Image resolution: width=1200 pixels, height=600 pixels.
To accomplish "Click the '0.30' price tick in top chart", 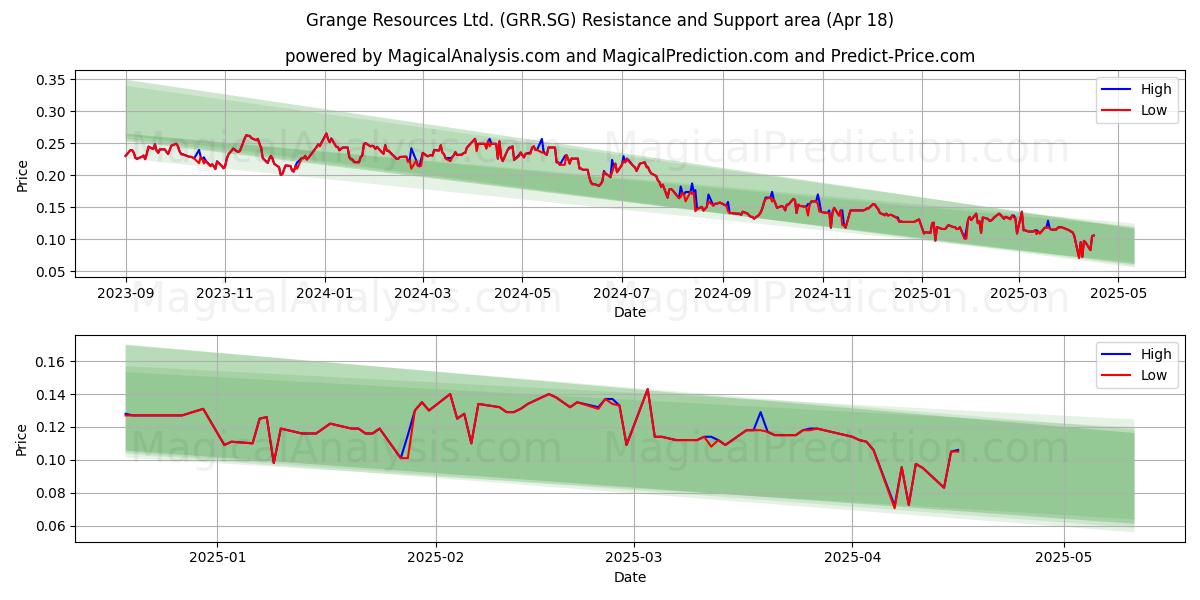I will point(50,112).
